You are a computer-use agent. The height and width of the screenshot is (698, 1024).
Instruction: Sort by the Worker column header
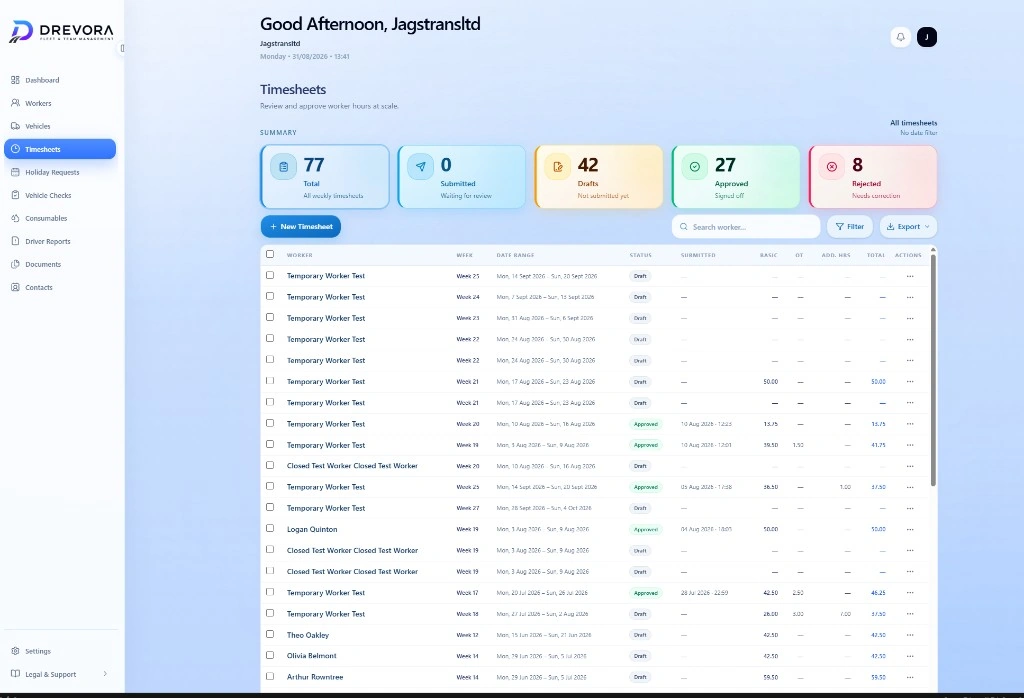(300, 255)
